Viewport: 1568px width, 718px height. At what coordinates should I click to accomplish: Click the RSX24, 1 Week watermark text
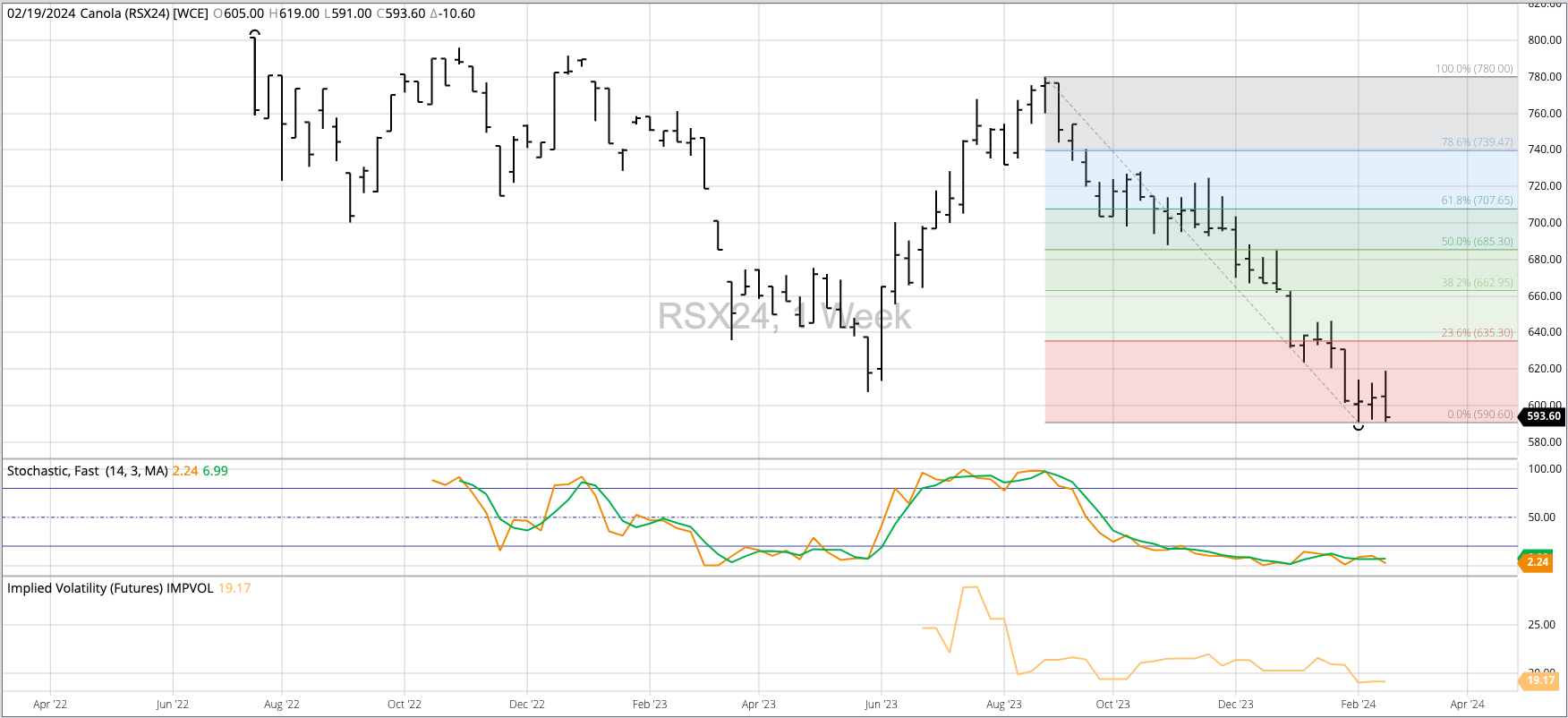tap(784, 317)
